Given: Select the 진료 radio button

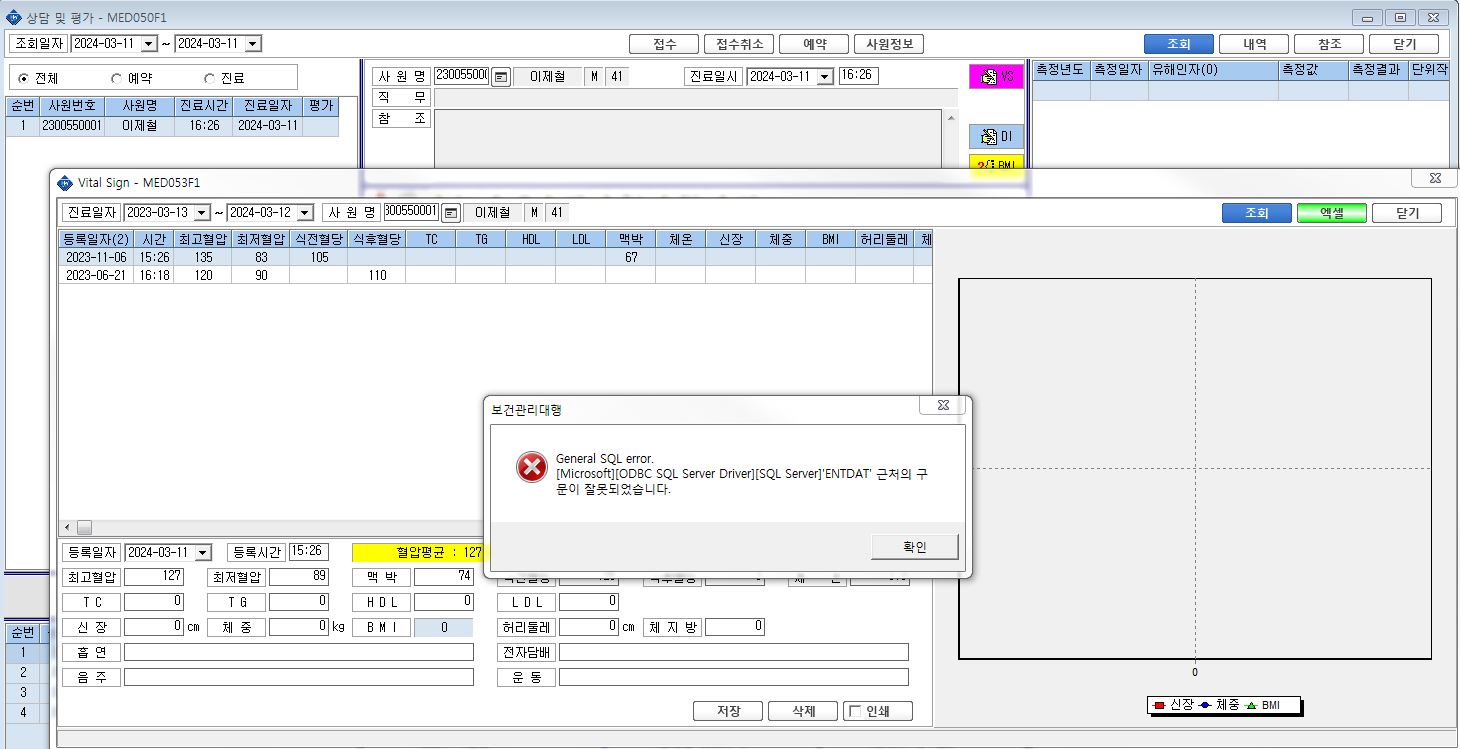Looking at the screenshot, I should pos(209,78).
